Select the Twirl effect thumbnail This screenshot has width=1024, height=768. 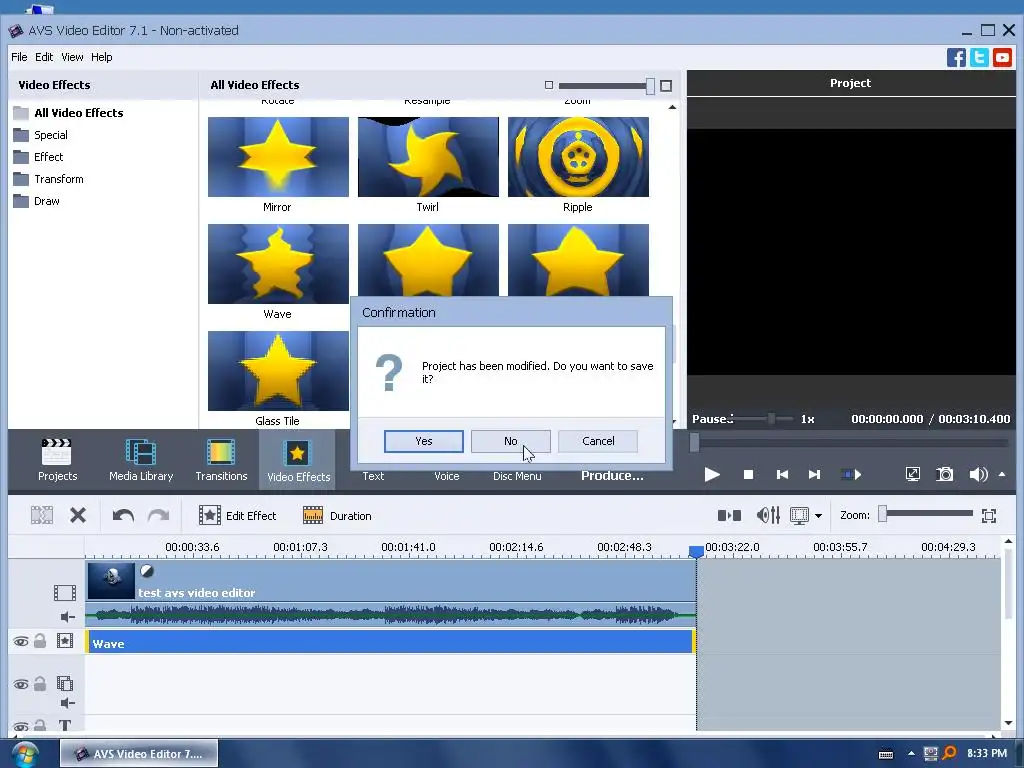[x=428, y=157]
